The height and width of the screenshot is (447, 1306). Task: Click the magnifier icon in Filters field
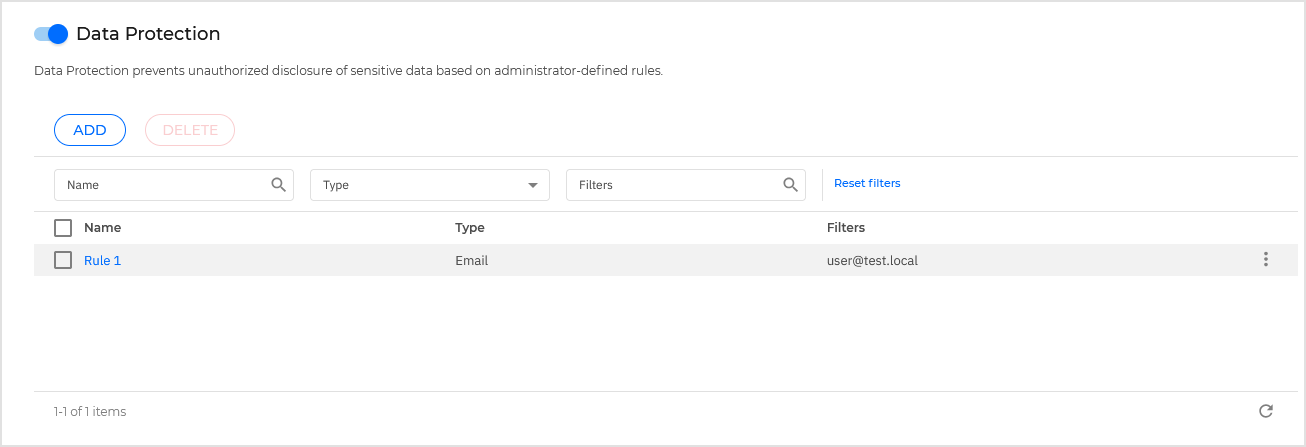pos(790,185)
